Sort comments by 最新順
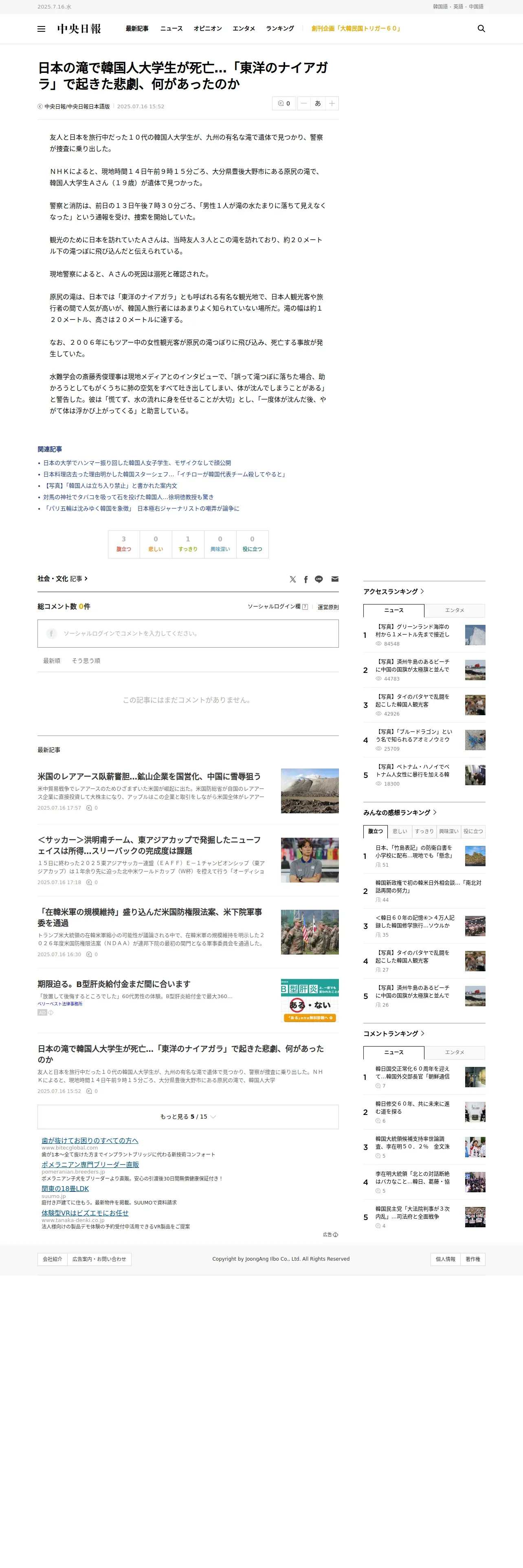523x1568 pixels. (52, 661)
